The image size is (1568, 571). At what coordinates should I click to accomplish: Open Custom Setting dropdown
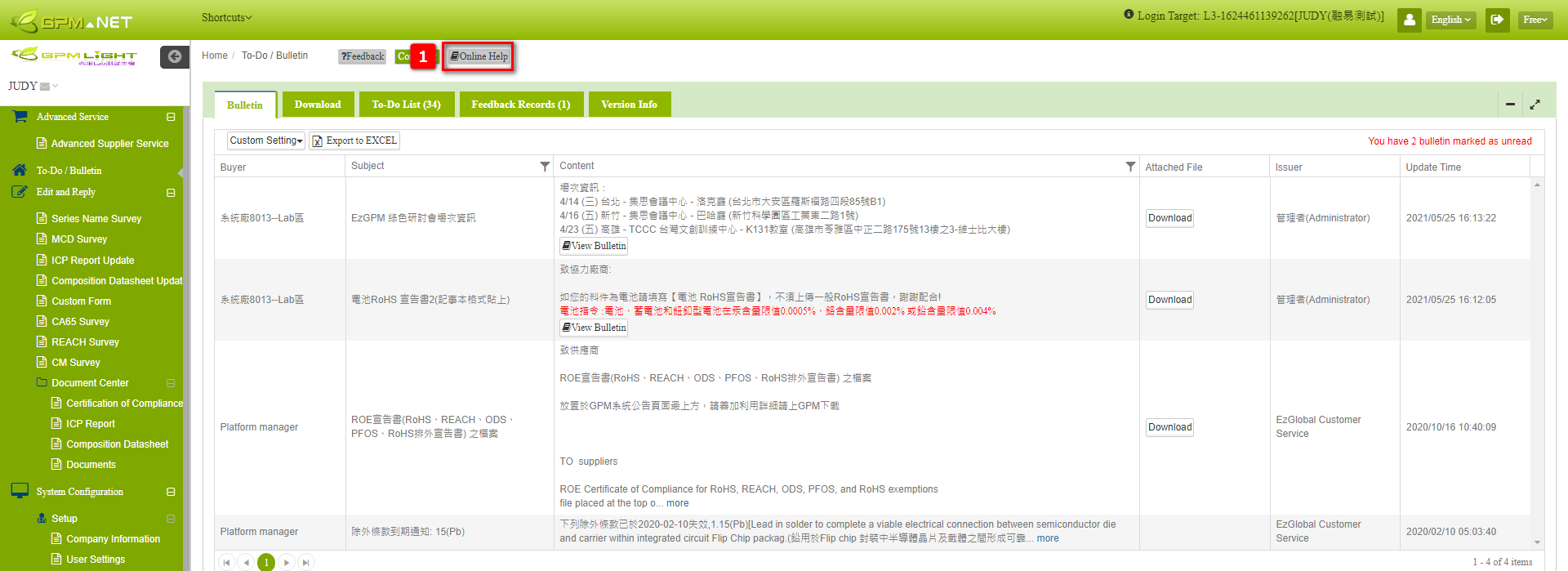coord(266,141)
